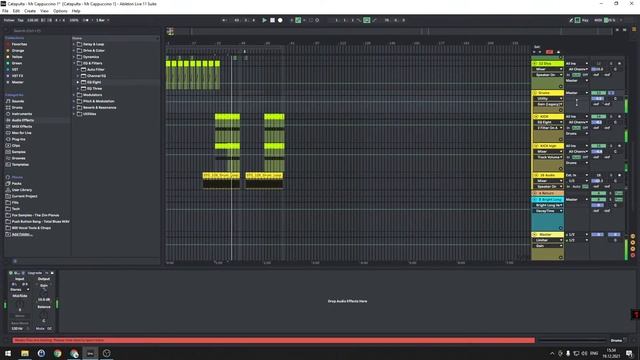The image size is (640, 360).
Task: Open the Edit menu
Action: tap(16, 11)
